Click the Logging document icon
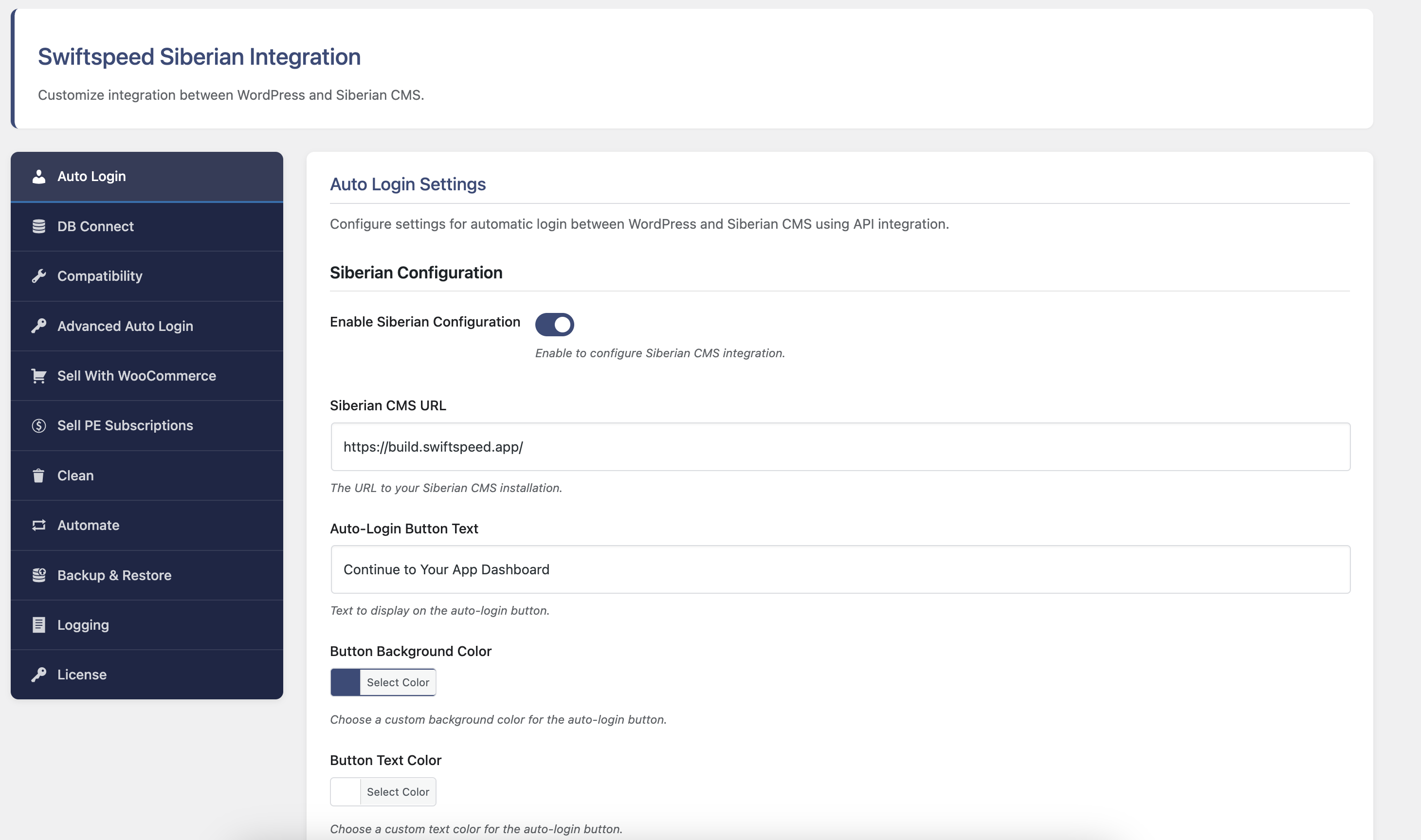Image resolution: width=1421 pixels, height=840 pixels. tap(38, 625)
